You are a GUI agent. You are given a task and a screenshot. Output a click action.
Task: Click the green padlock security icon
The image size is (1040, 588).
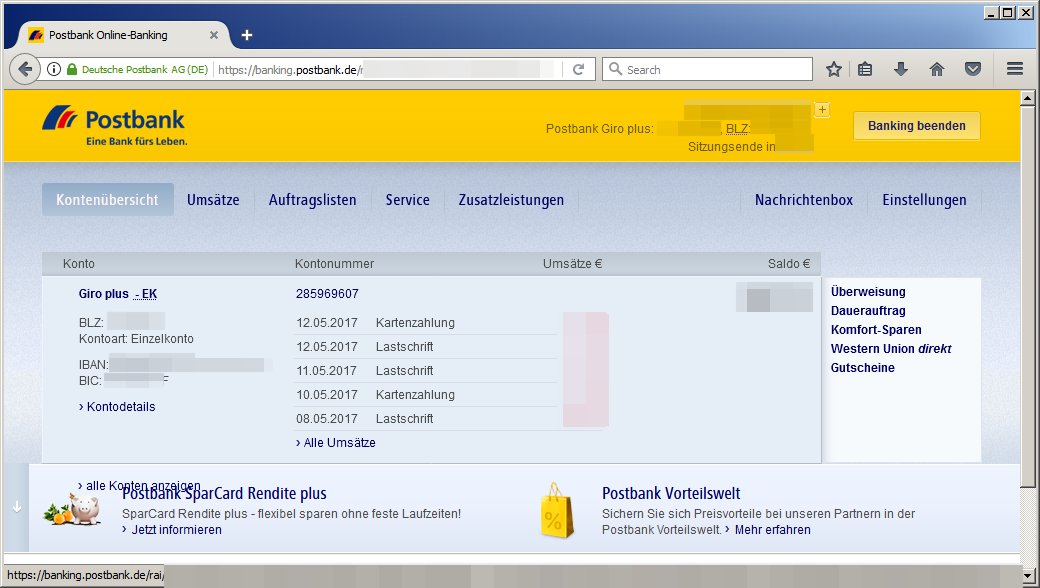(x=72, y=69)
